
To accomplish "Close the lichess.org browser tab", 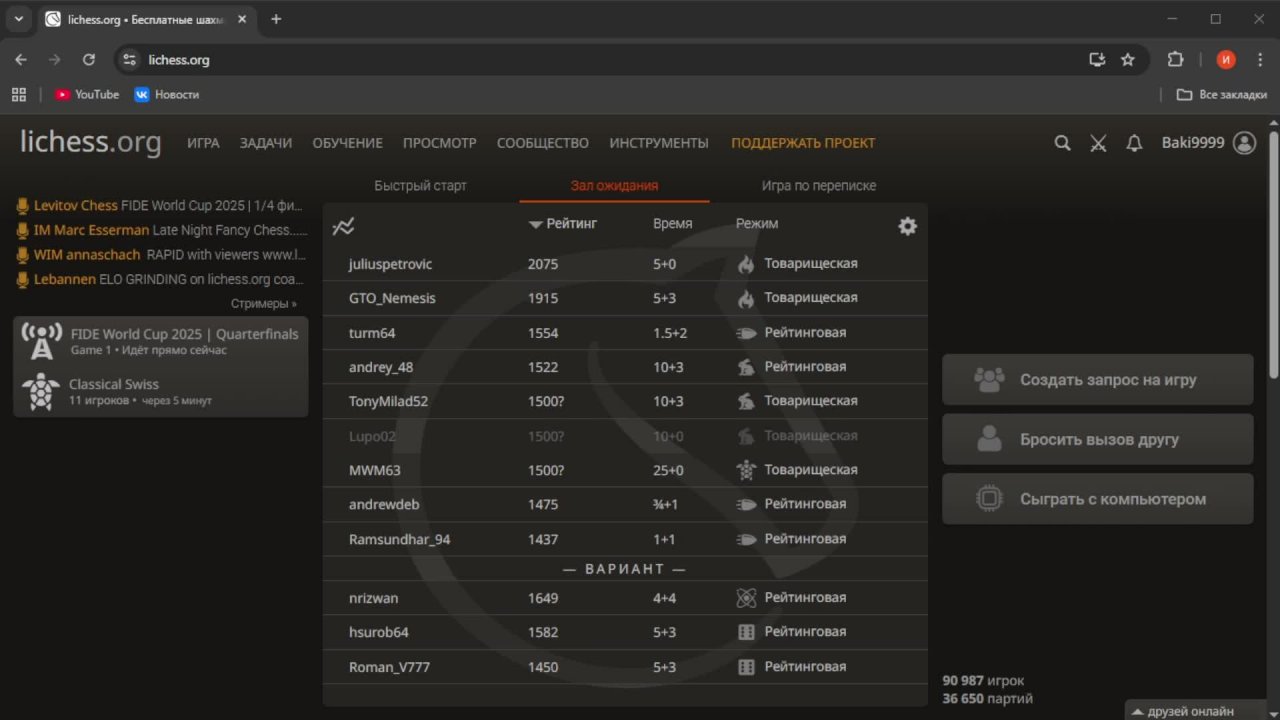I will [242, 19].
